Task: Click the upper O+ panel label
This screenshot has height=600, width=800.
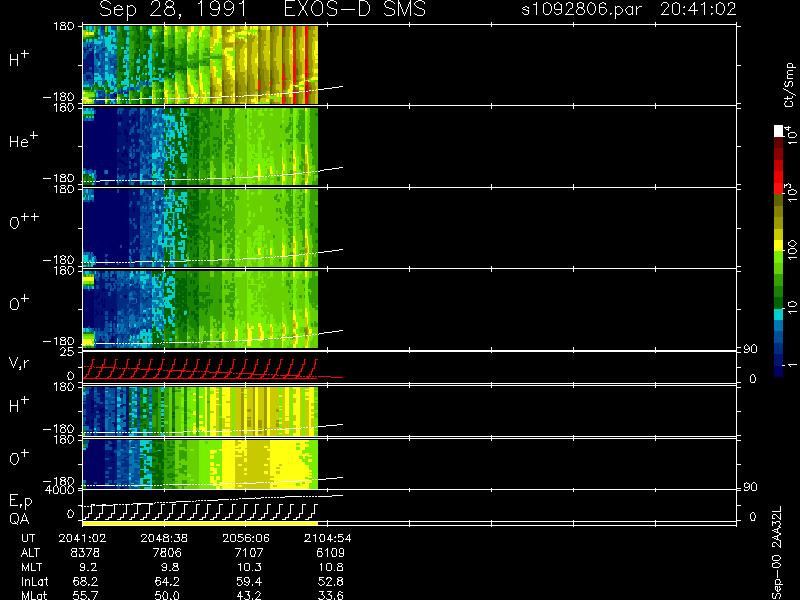Action: (x=19, y=303)
